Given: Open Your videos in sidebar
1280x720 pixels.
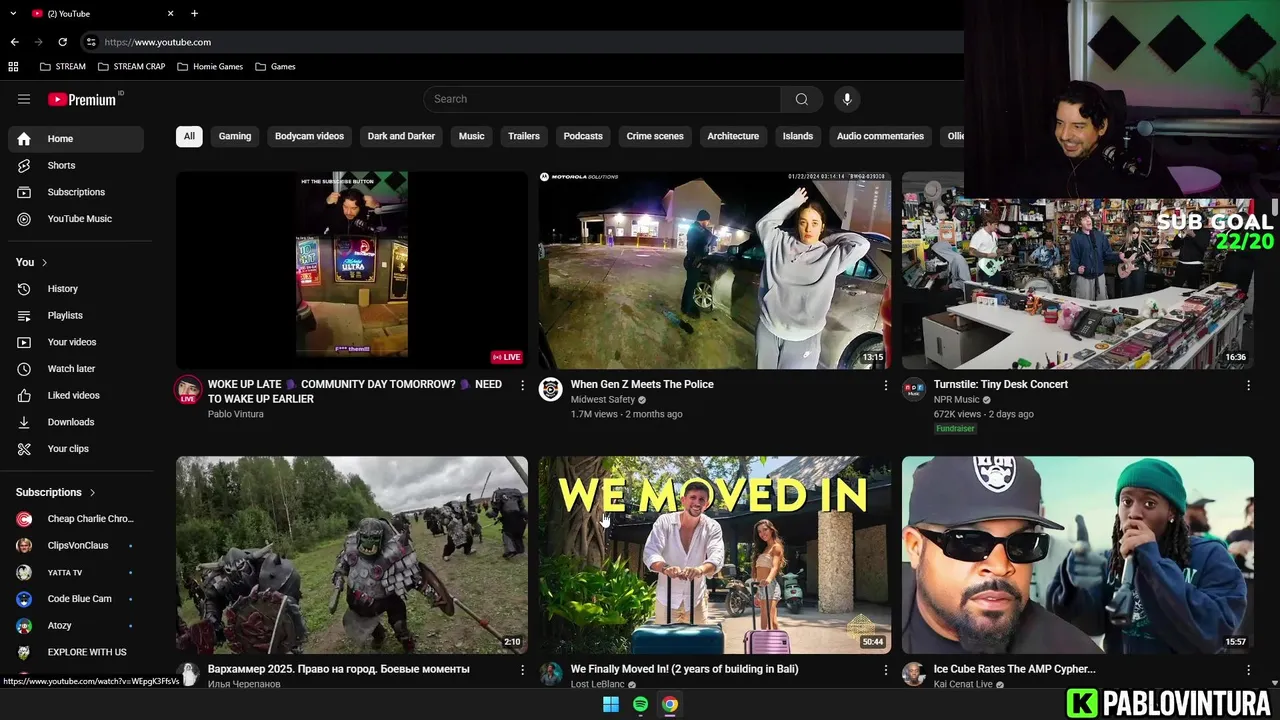Looking at the screenshot, I should coord(76,342).
